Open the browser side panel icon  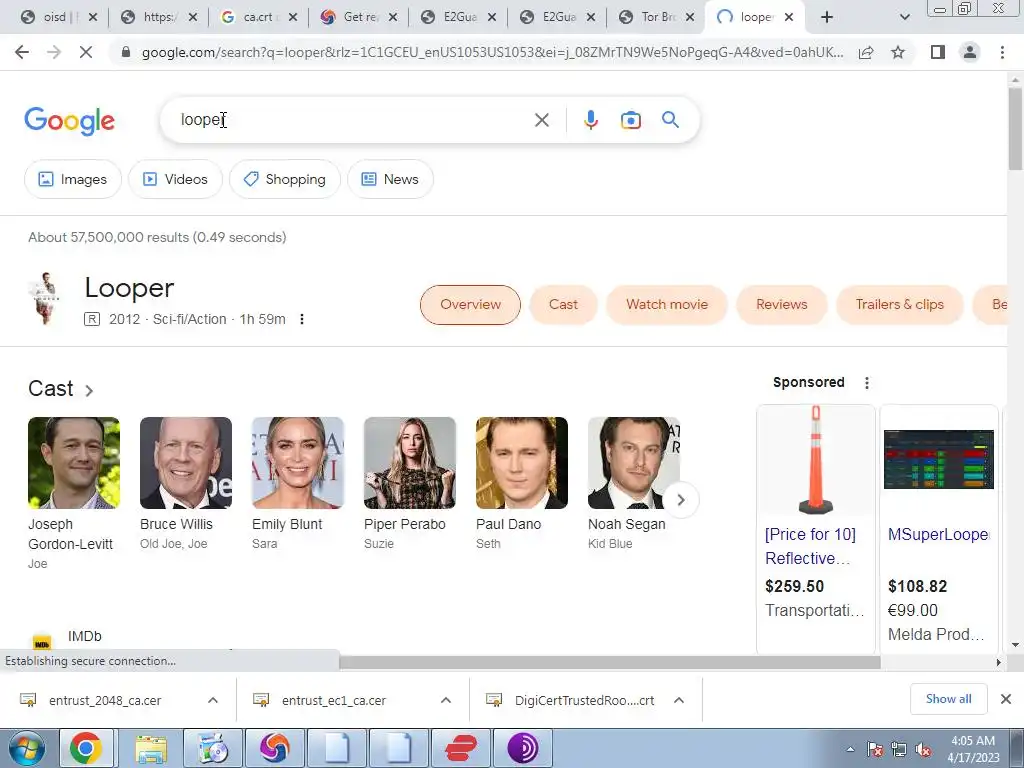(938, 52)
